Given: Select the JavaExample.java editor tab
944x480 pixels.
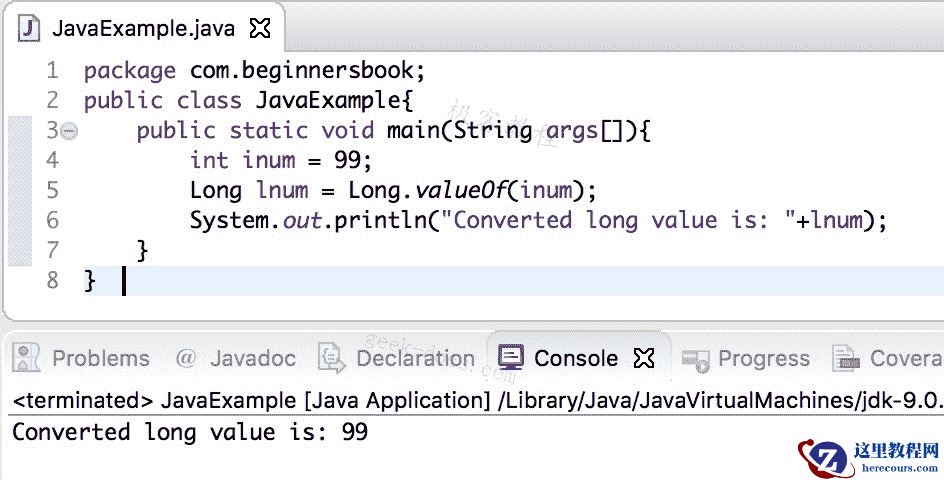Looking at the screenshot, I should point(143,28).
